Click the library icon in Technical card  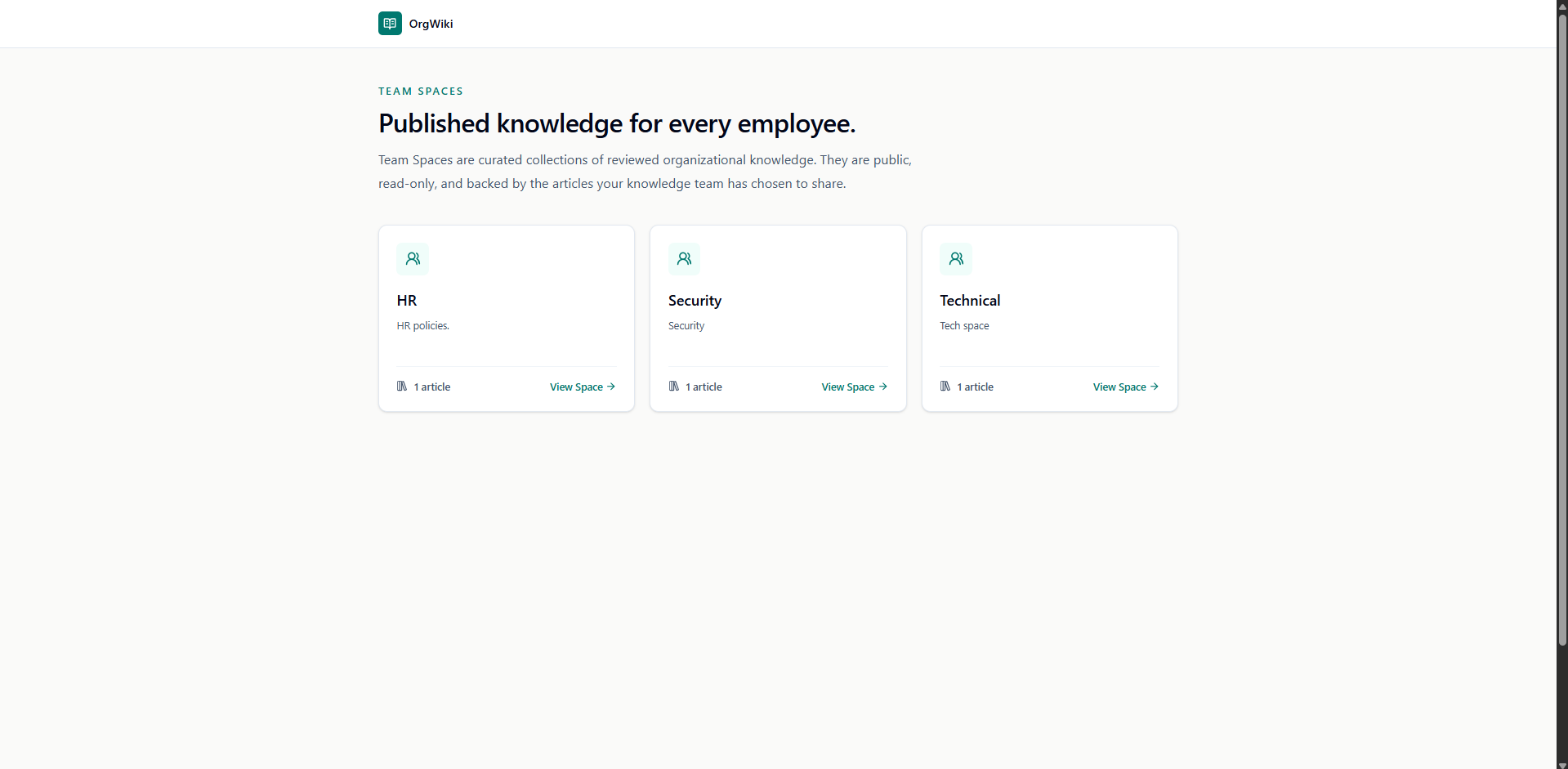[x=945, y=387]
